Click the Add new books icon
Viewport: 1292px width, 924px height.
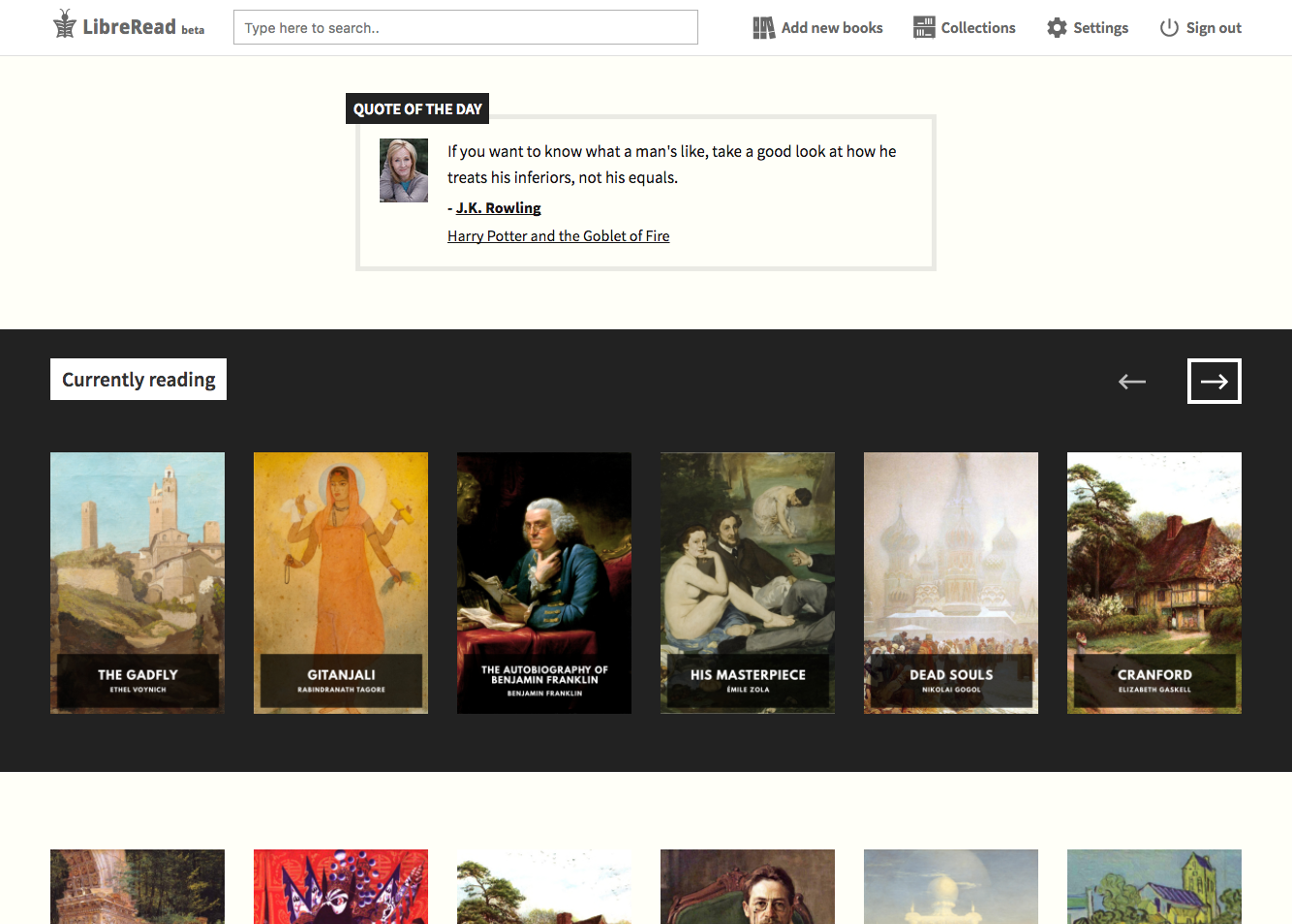tap(762, 27)
